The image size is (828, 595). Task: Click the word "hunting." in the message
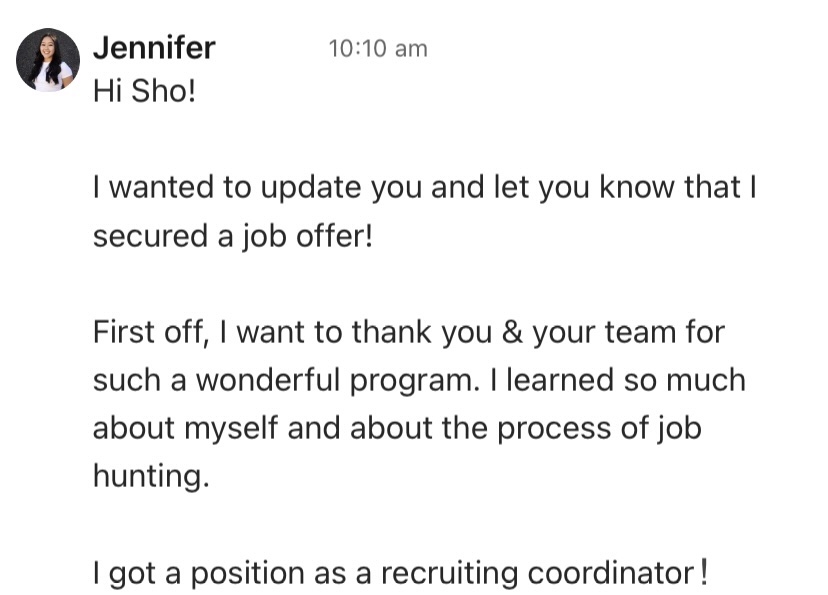pyautogui.click(x=152, y=476)
